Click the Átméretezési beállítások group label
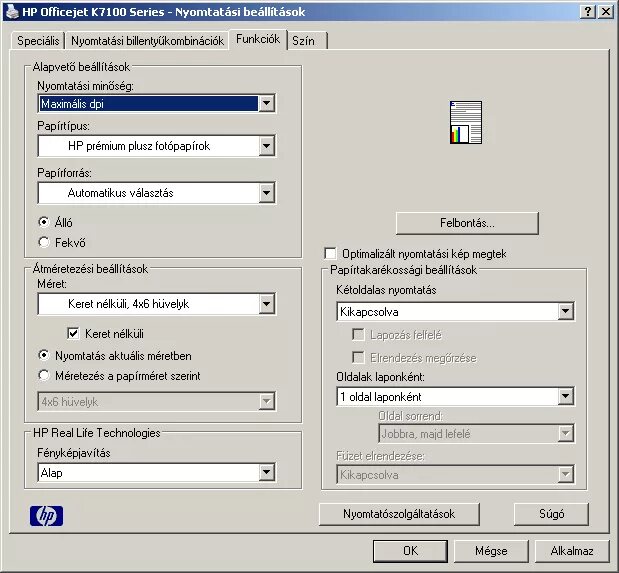This screenshot has width=619, height=573. click(x=90, y=269)
